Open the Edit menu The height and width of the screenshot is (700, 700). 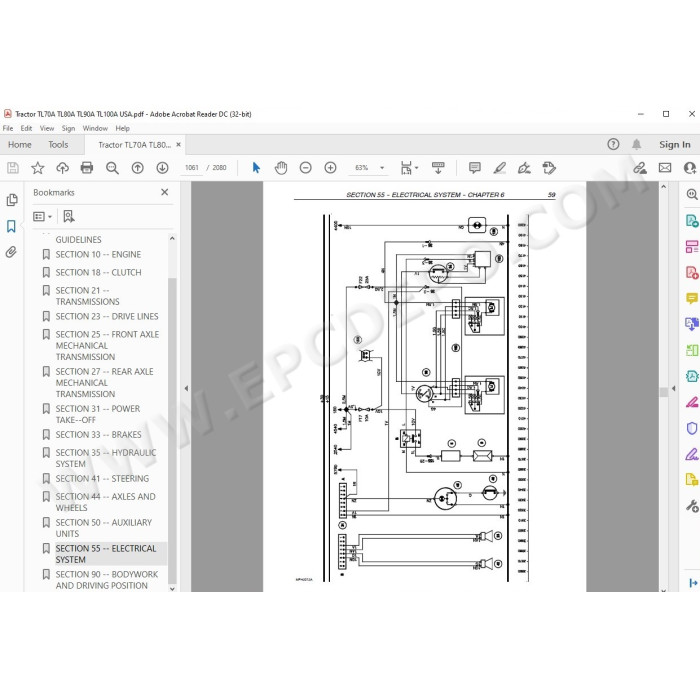(26, 129)
